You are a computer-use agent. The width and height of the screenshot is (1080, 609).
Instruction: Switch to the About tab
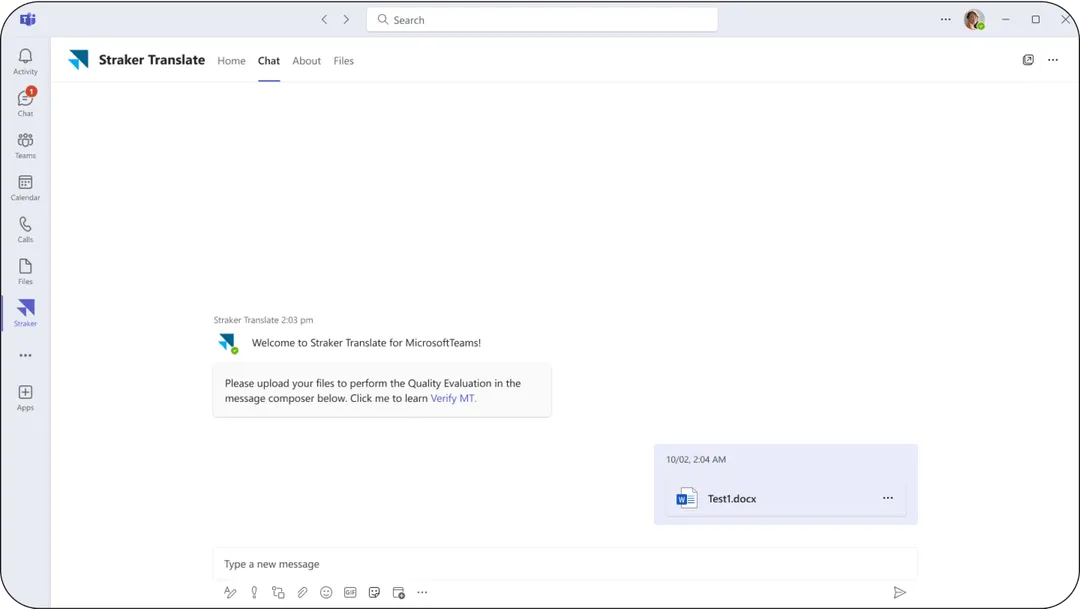pyautogui.click(x=306, y=61)
